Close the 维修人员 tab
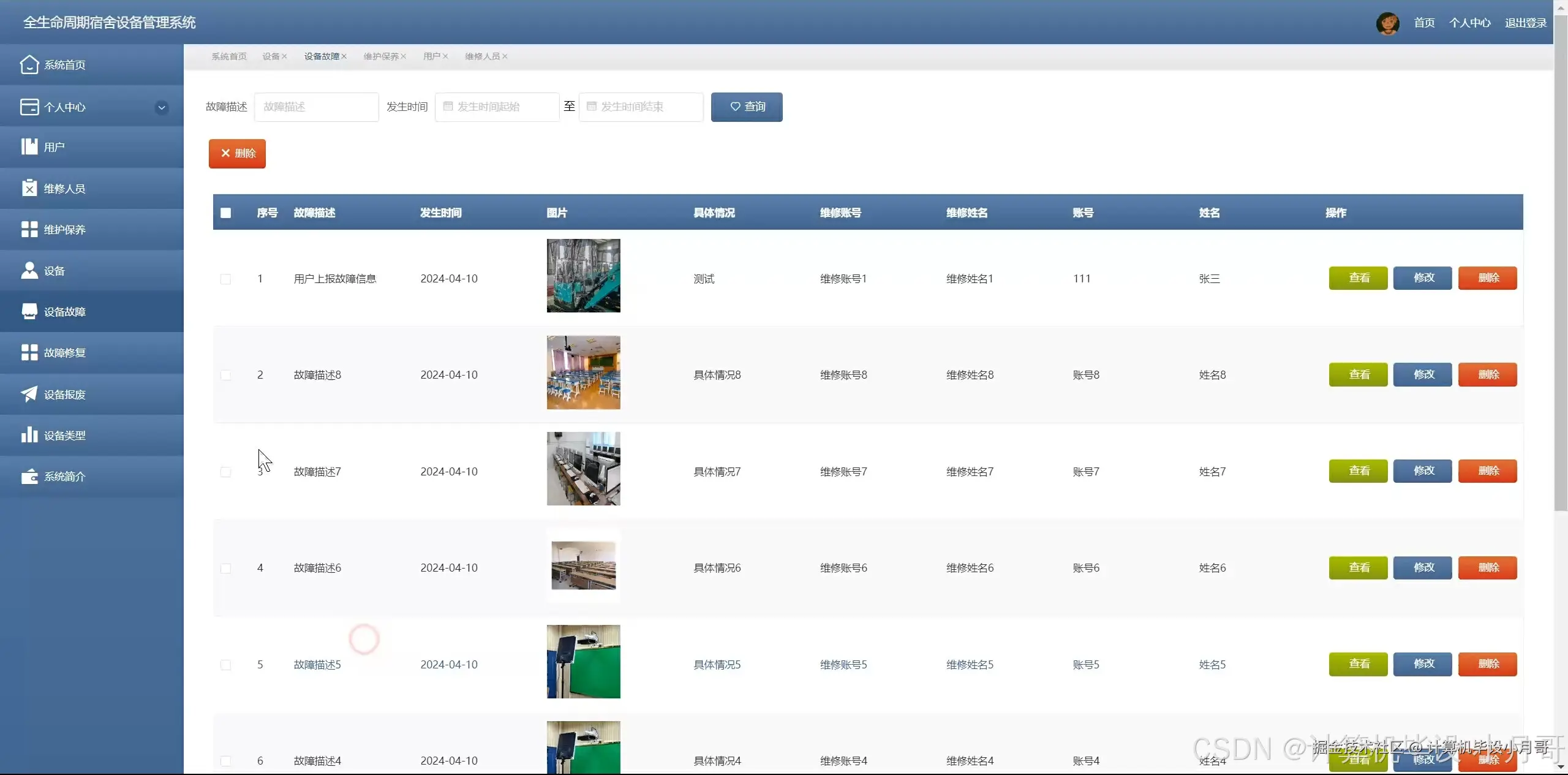The image size is (1568, 775). click(x=505, y=56)
